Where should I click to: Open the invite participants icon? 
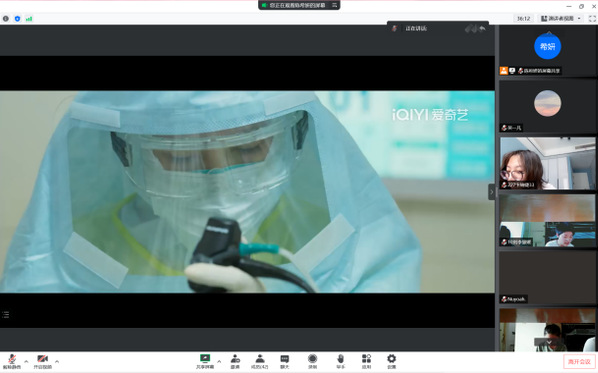[x=235, y=362]
